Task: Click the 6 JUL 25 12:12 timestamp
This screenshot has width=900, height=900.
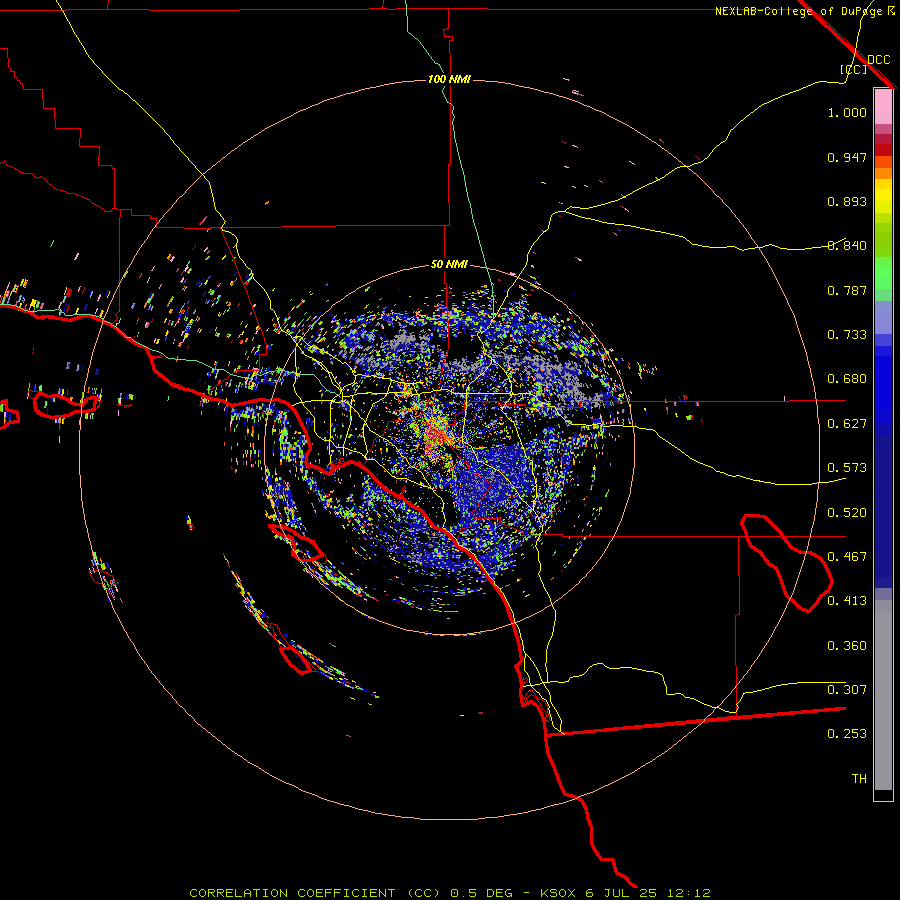Action: (x=648, y=893)
